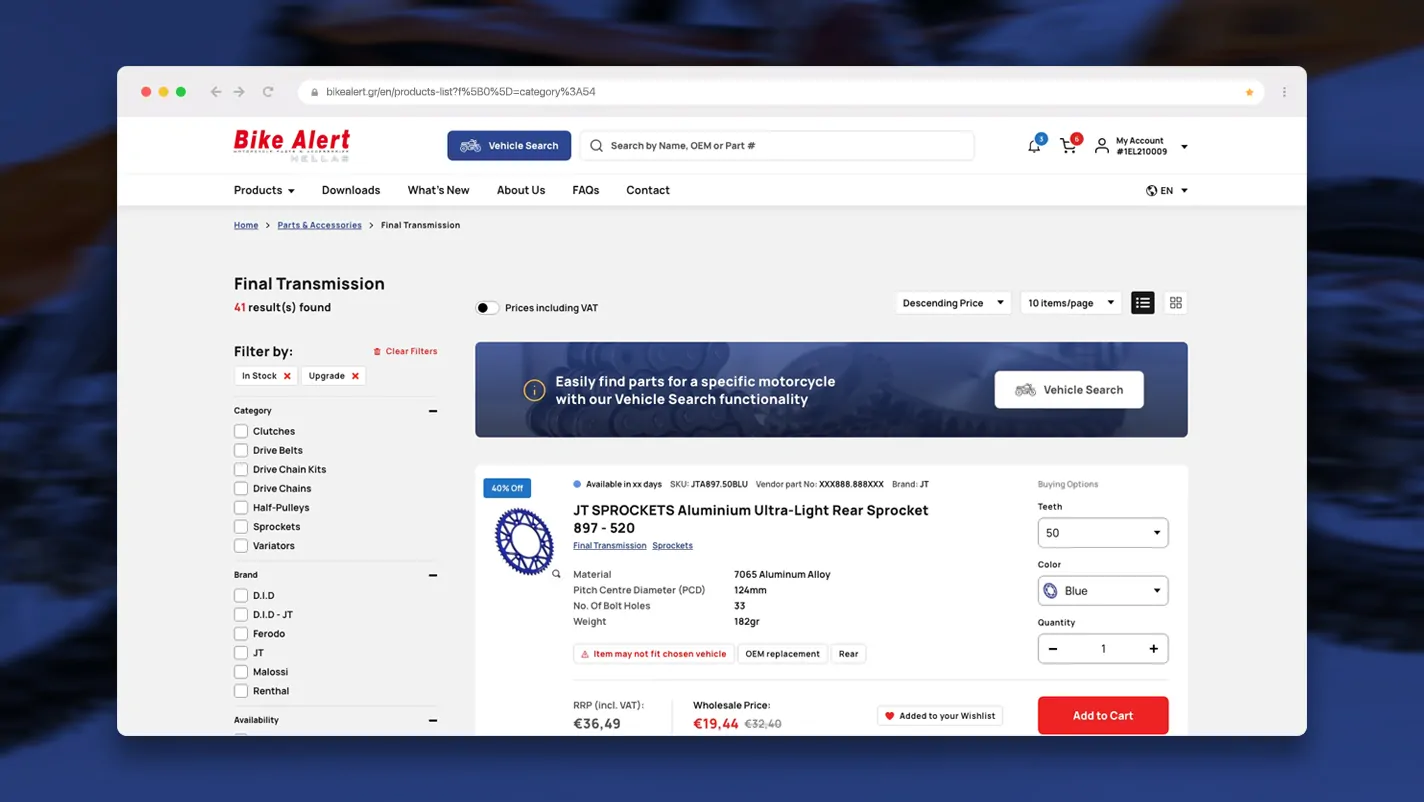Open the Products menu

pyautogui.click(x=264, y=190)
